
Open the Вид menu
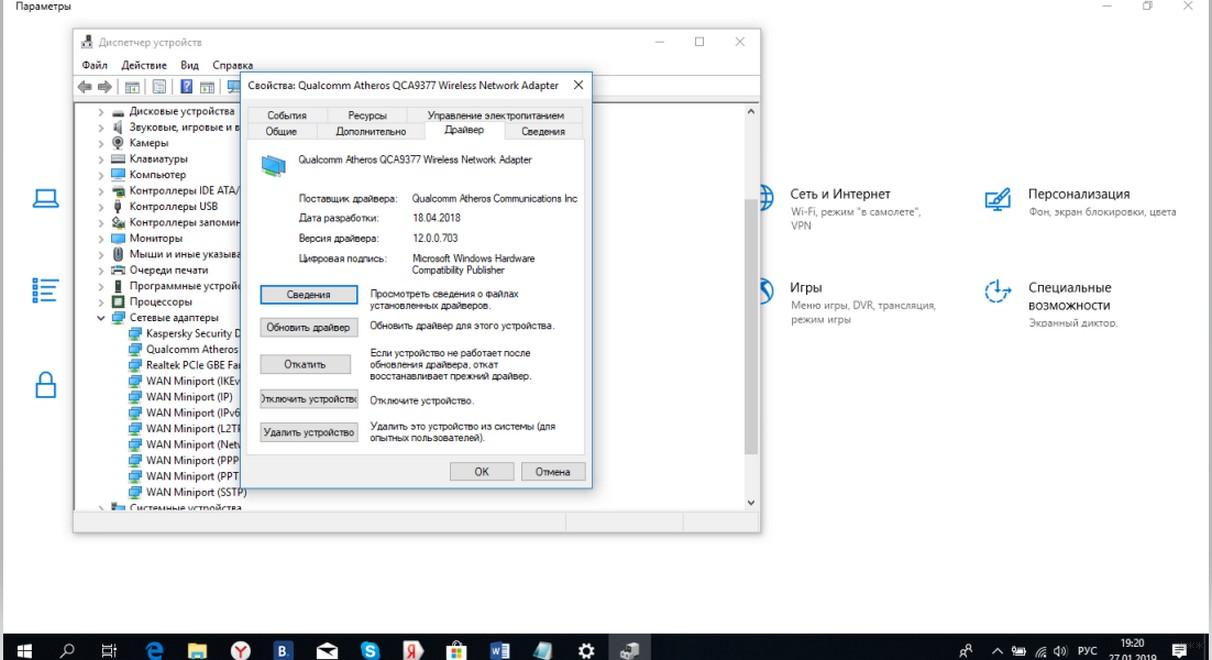(x=190, y=65)
